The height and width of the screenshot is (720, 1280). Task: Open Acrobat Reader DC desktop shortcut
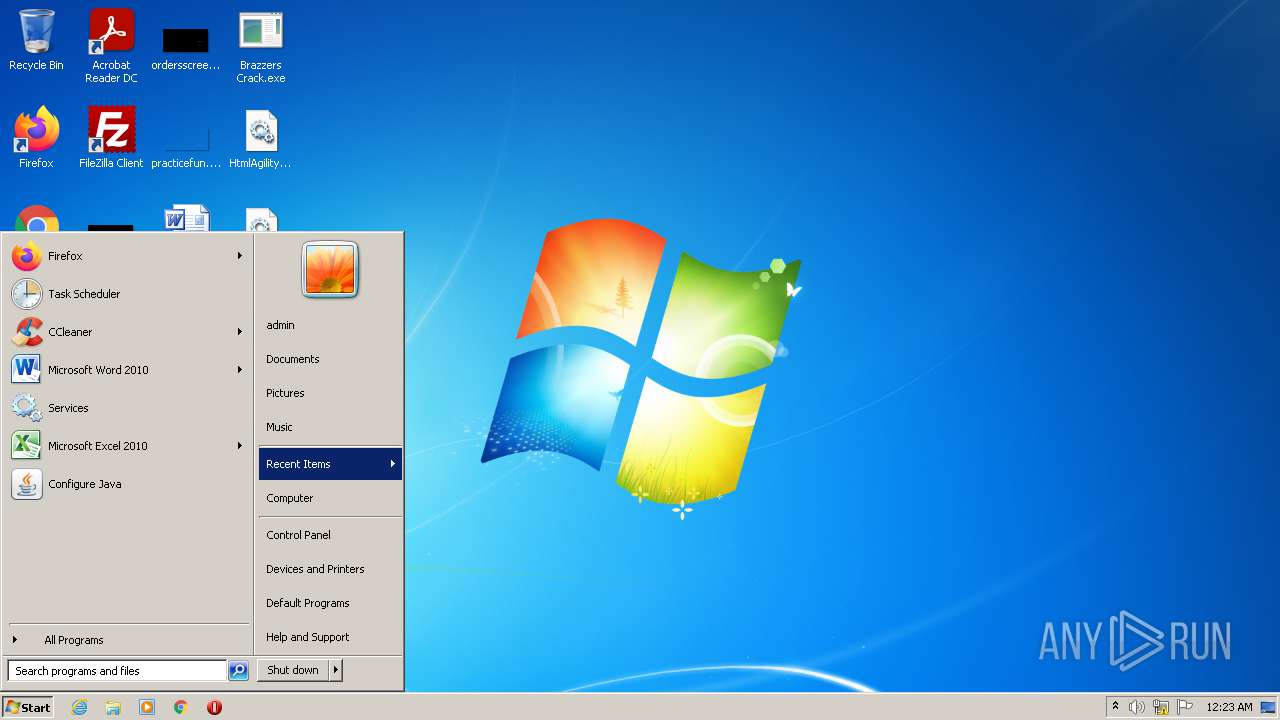click(x=111, y=46)
